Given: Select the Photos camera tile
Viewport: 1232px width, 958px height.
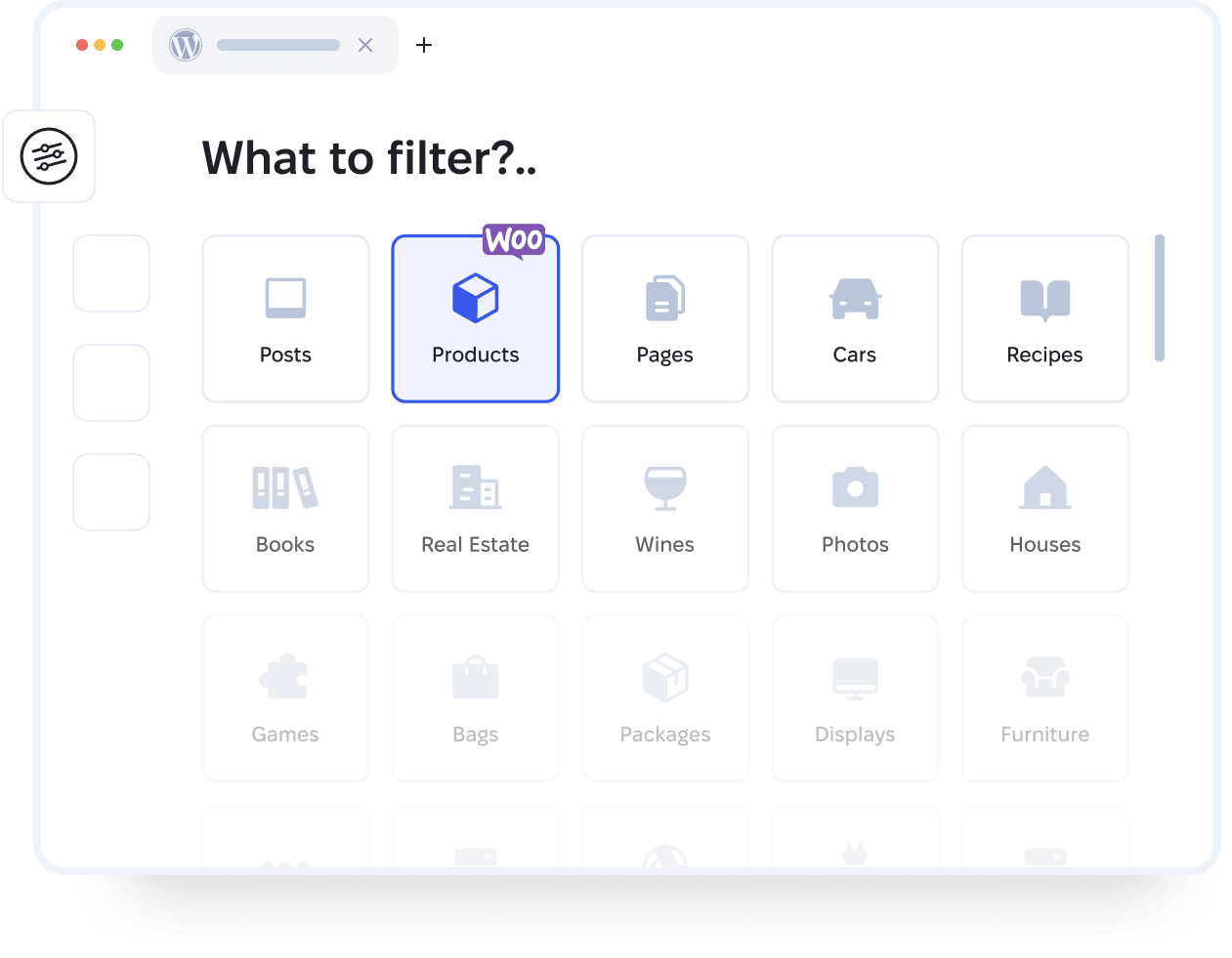Looking at the screenshot, I should (x=855, y=508).
